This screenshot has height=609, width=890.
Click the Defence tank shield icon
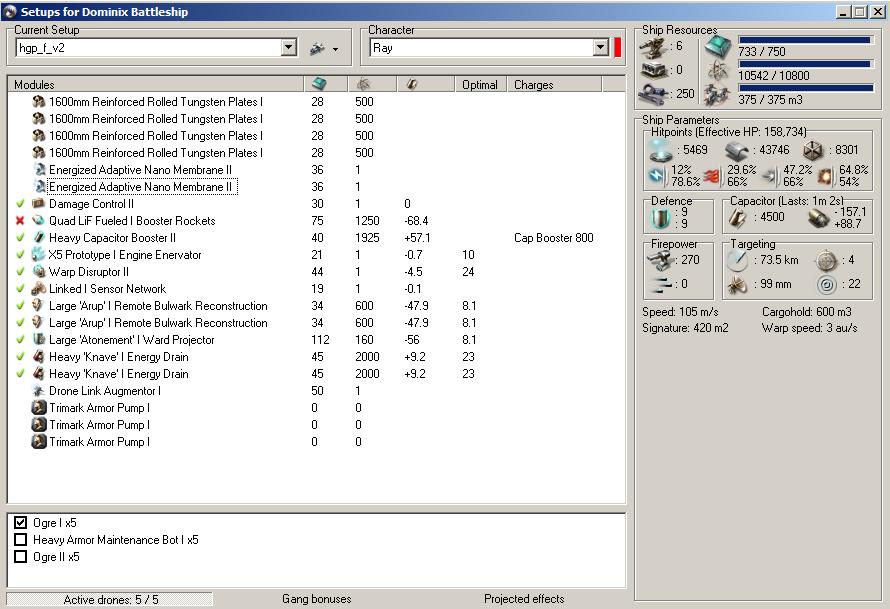[x=661, y=218]
